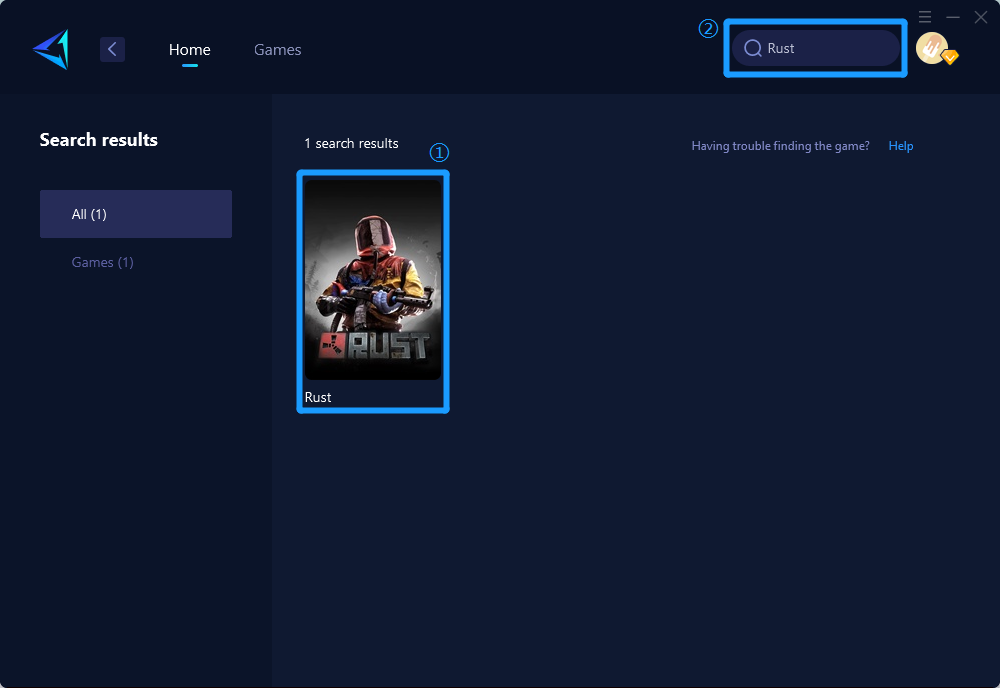Open the hamburger menu icon

925,17
